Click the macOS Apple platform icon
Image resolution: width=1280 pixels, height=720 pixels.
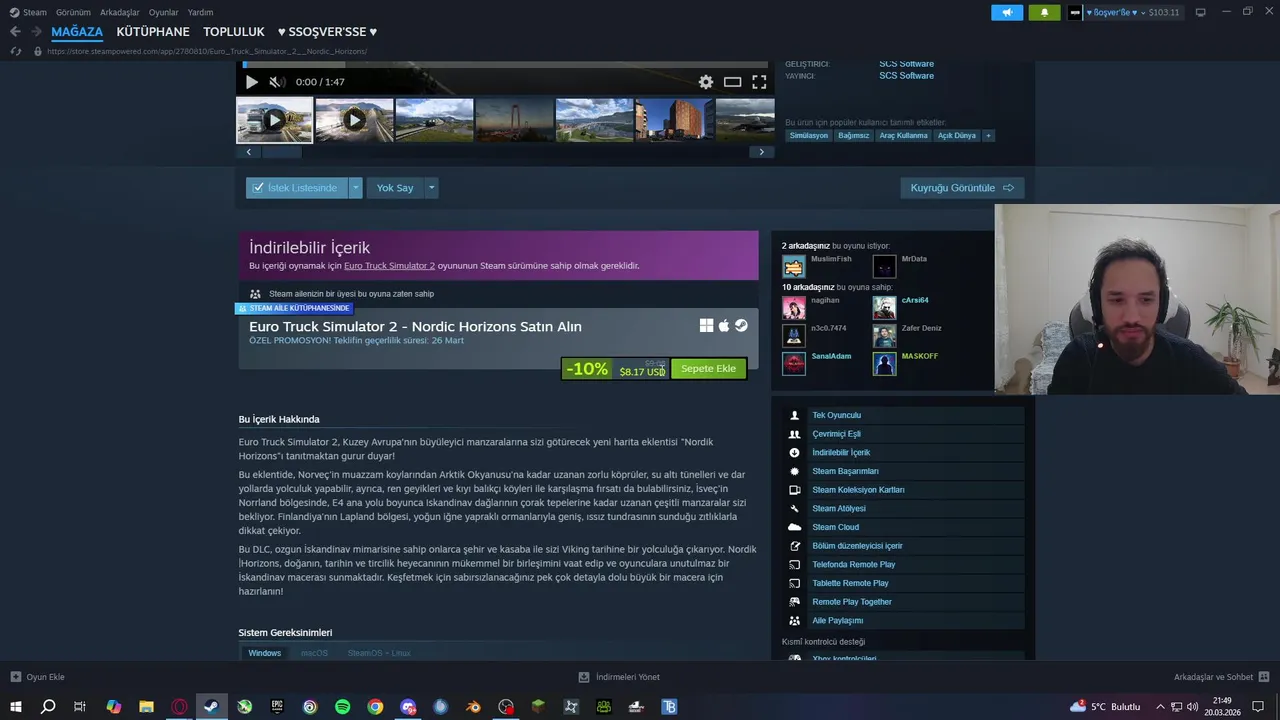tap(724, 326)
